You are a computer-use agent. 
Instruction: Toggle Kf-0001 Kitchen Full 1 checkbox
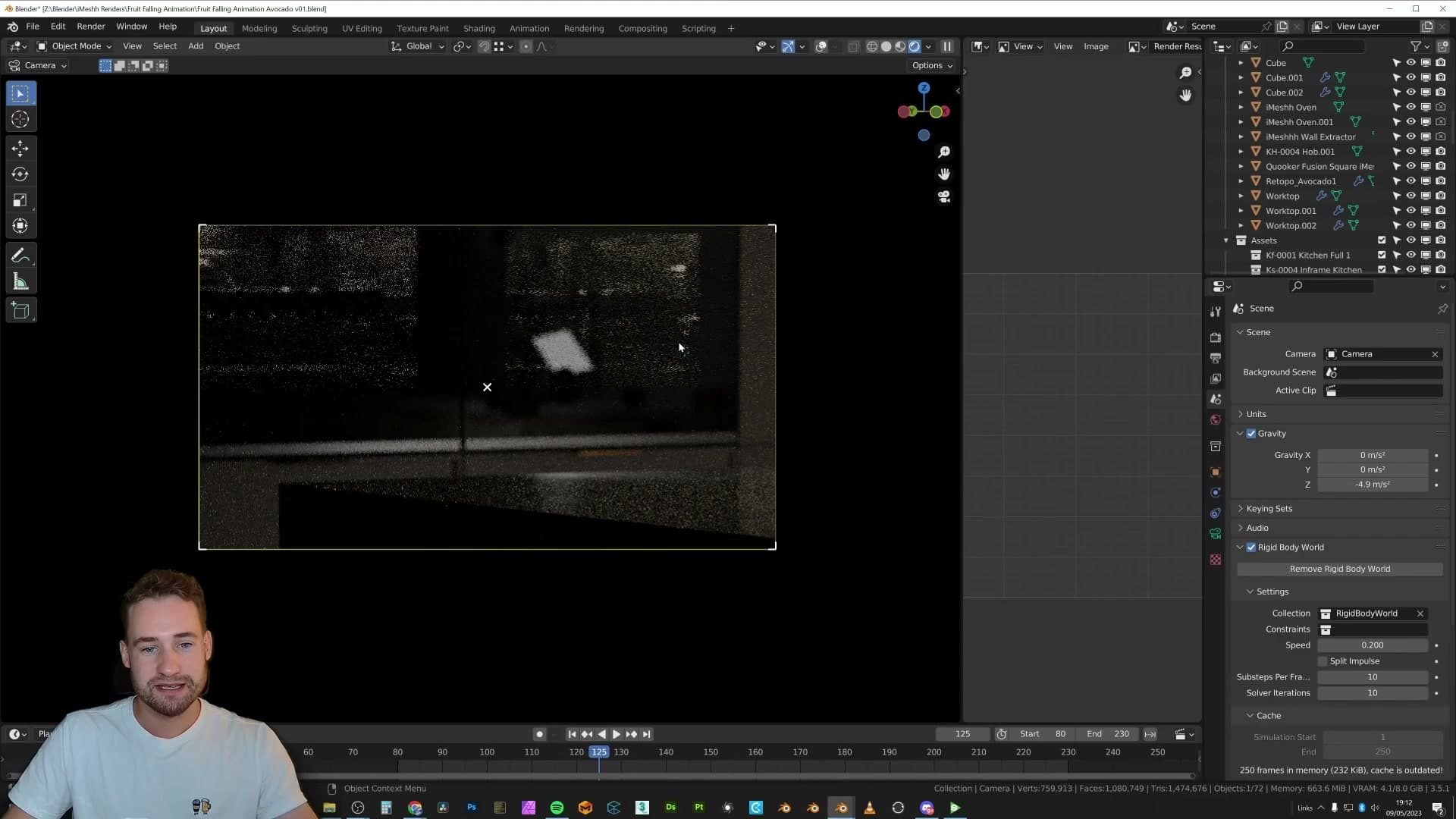tap(1382, 255)
